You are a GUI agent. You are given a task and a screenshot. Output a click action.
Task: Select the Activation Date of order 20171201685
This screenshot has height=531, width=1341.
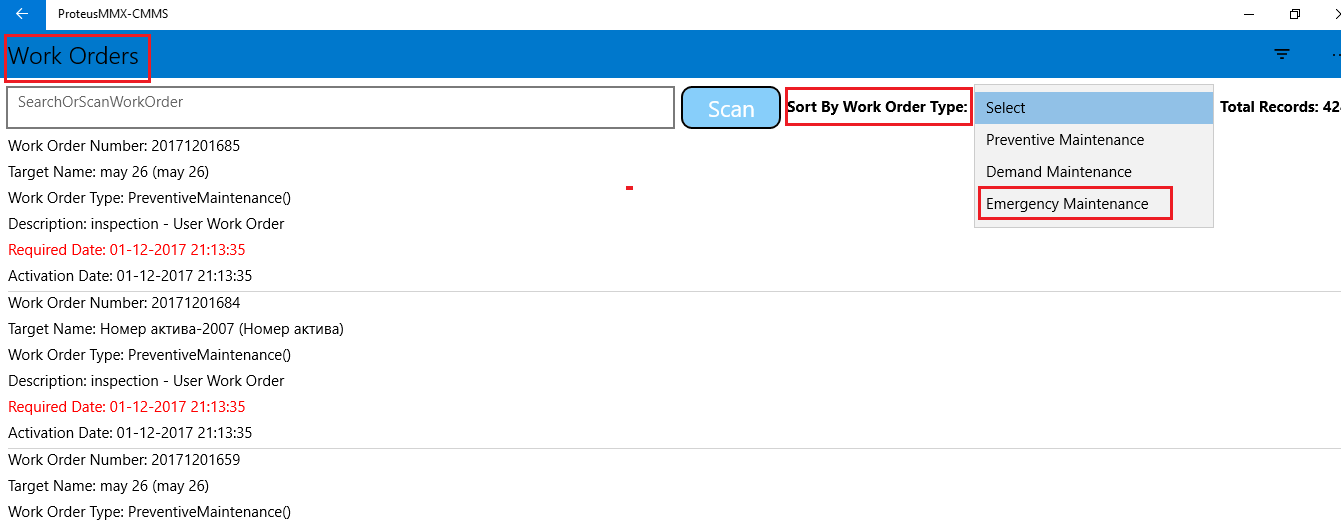130,276
